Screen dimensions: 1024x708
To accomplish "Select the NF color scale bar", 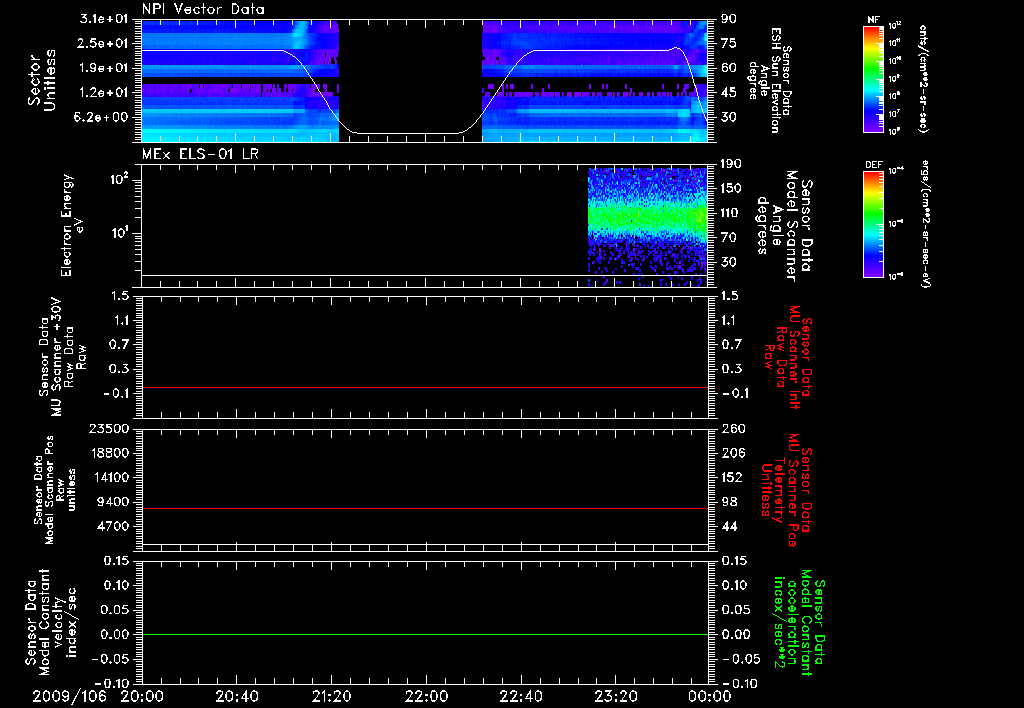I will (x=873, y=78).
